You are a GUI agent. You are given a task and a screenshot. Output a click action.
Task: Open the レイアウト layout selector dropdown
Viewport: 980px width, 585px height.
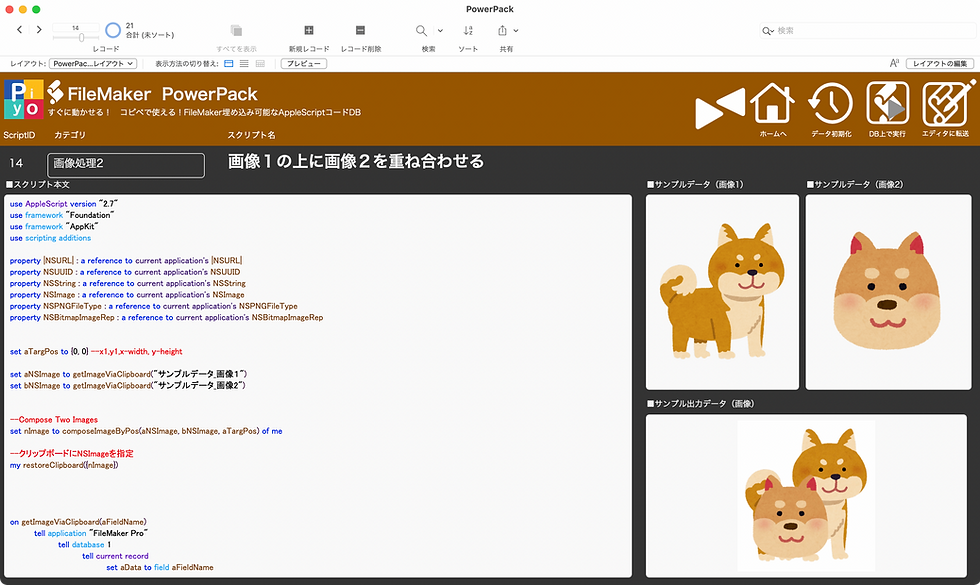pyautogui.click(x=93, y=64)
